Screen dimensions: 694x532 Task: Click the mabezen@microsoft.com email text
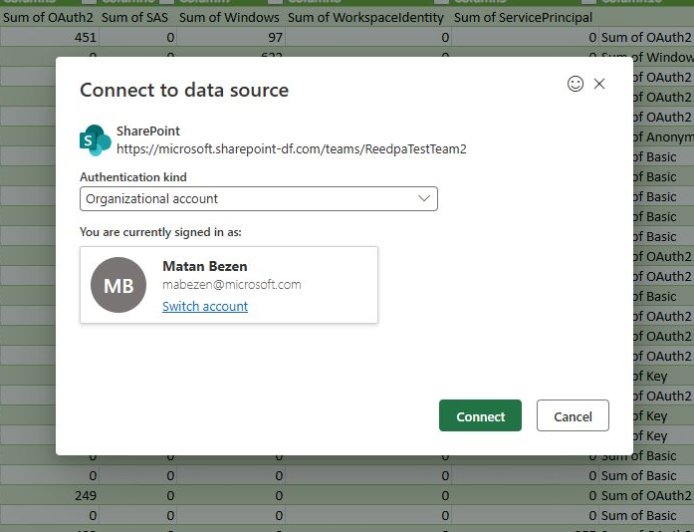click(232, 285)
